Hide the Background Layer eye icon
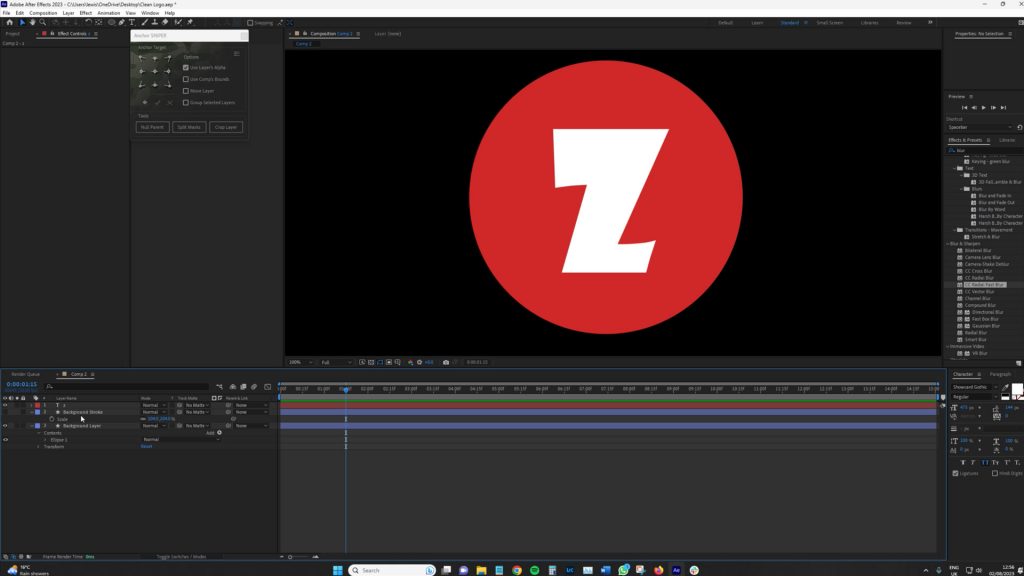This screenshot has height=576, width=1024. 5,426
